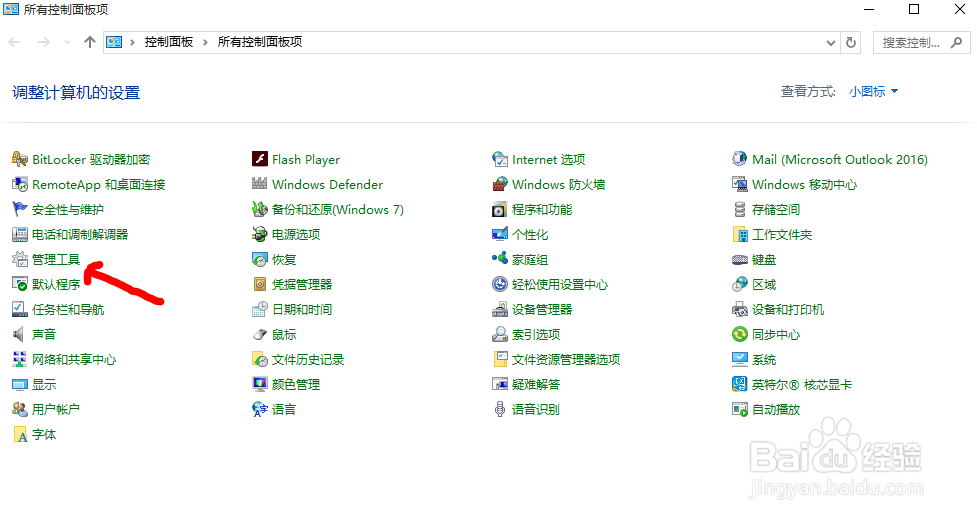
Task: Click the Windows Defender icon
Action: [260, 184]
